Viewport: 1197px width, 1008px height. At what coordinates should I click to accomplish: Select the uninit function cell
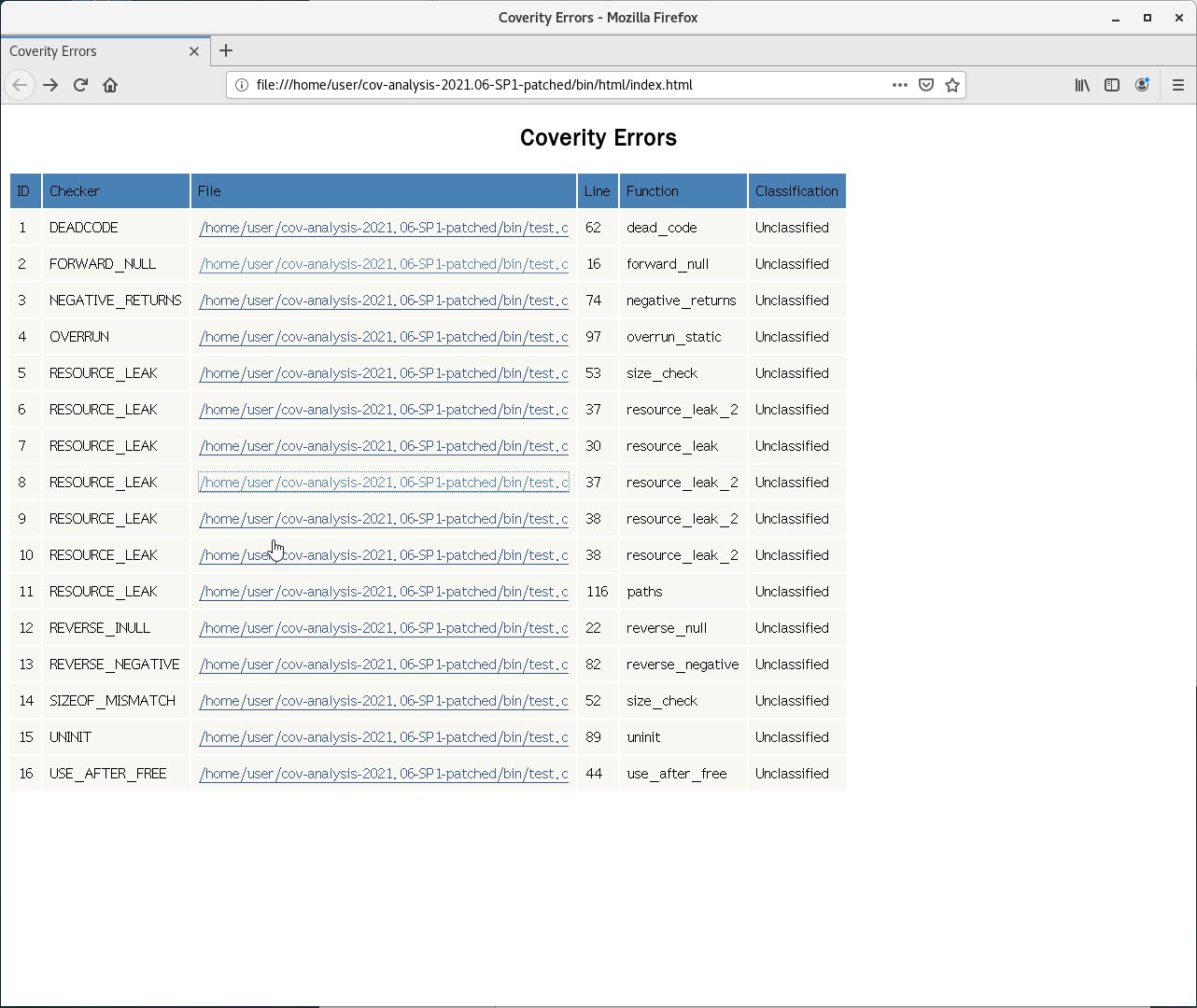pos(683,737)
